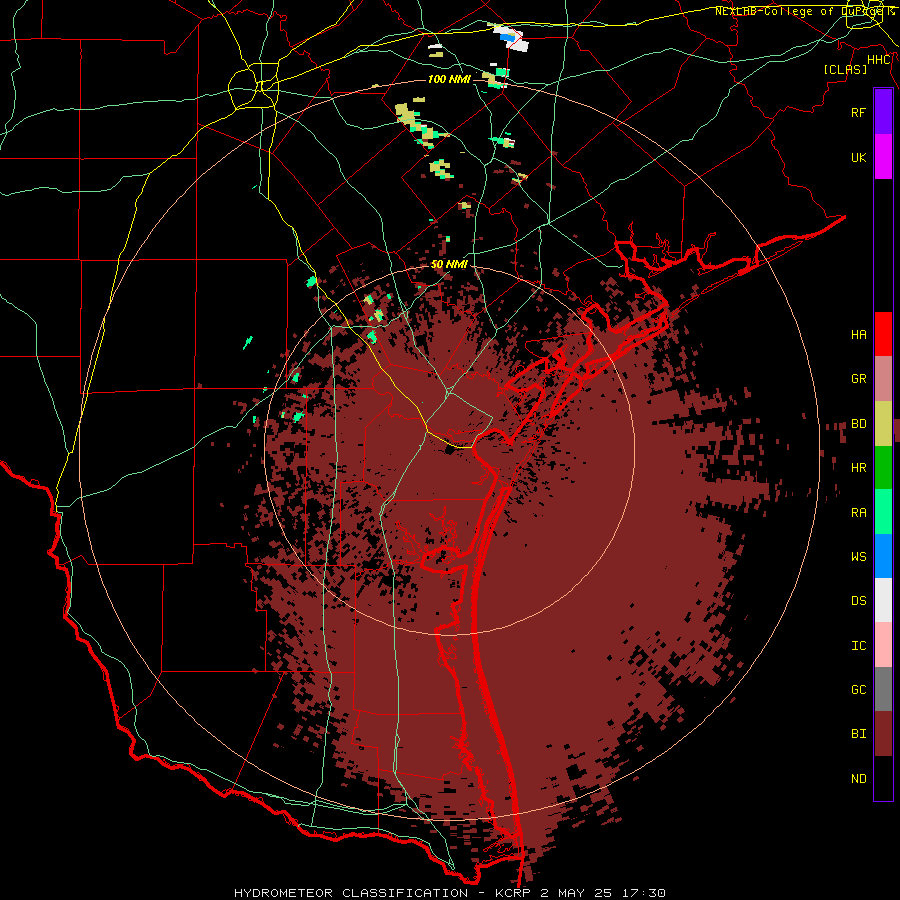The height and width of the screenshot is (900, 900).
Task: Click the HHC product code label
Action: 879,60
